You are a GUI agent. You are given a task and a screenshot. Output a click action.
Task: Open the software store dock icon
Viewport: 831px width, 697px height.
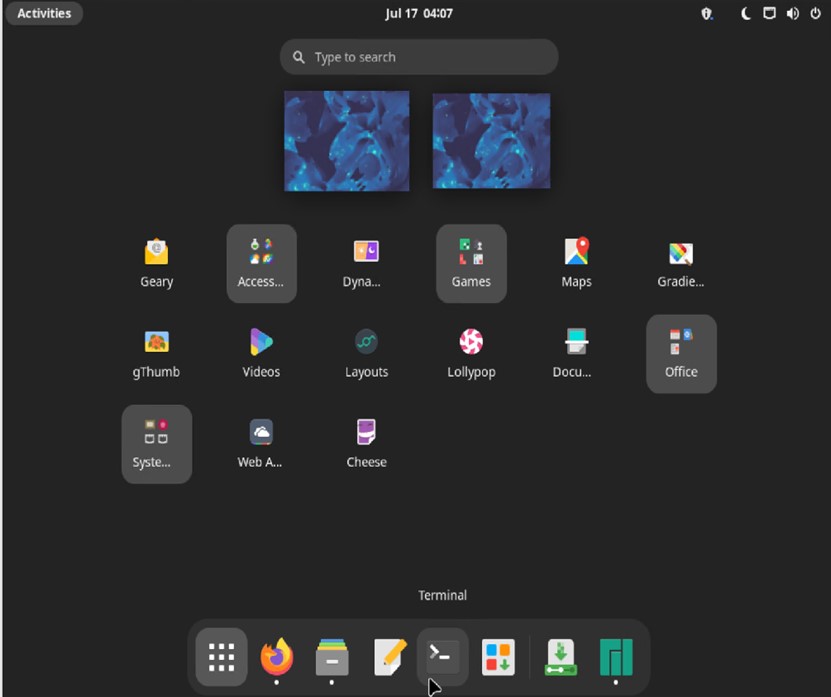498,657
